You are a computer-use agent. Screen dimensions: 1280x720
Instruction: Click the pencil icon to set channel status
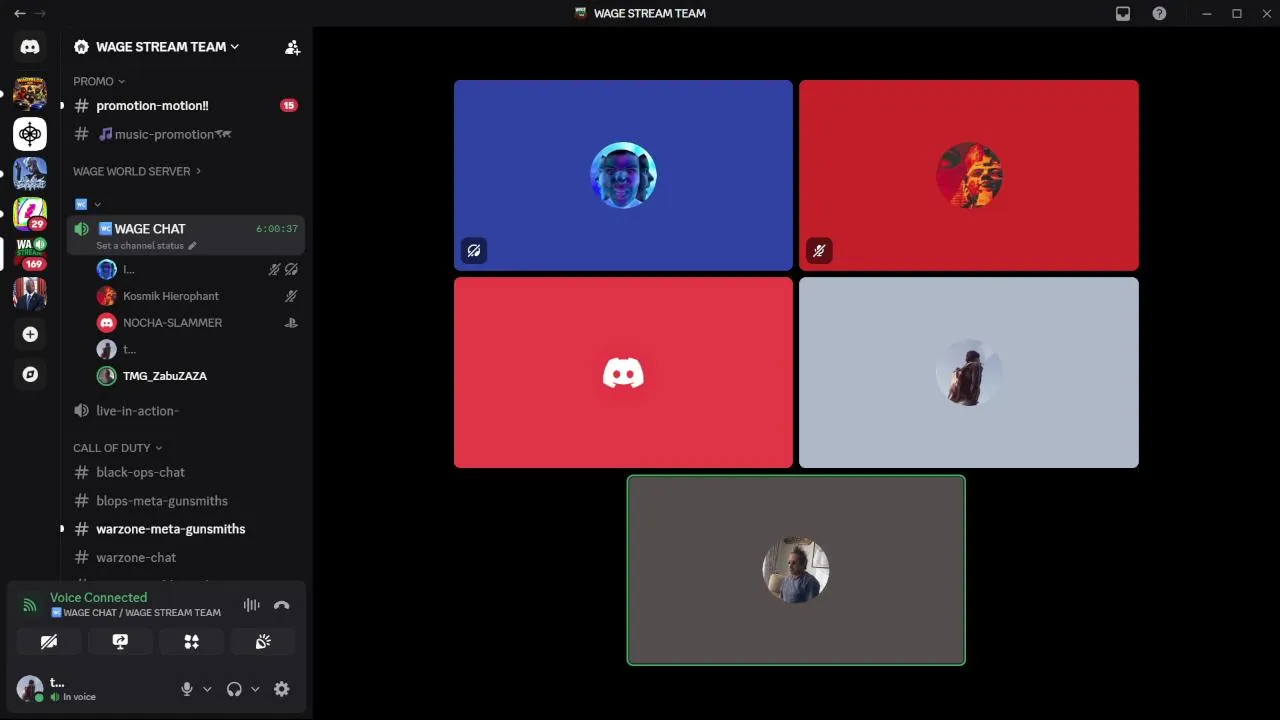tap(192, 246)
